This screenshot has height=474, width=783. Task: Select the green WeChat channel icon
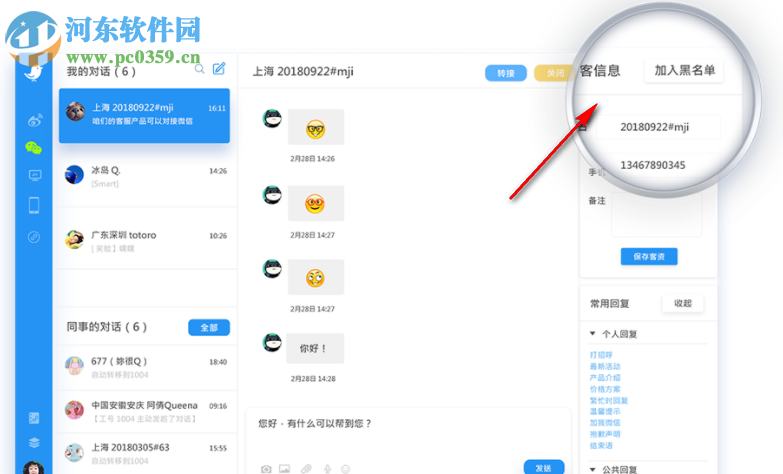33,147
